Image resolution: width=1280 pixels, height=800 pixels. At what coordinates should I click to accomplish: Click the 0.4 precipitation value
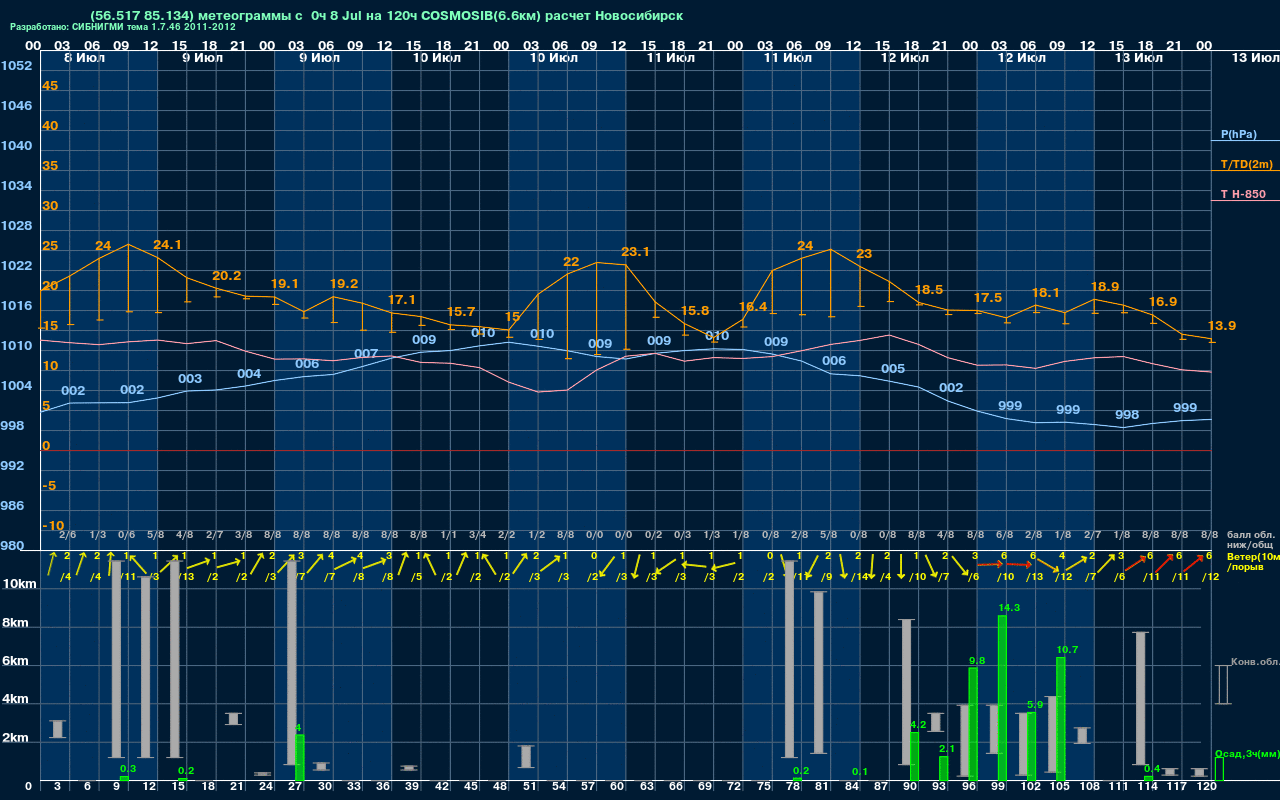[x=1152, y=768]
